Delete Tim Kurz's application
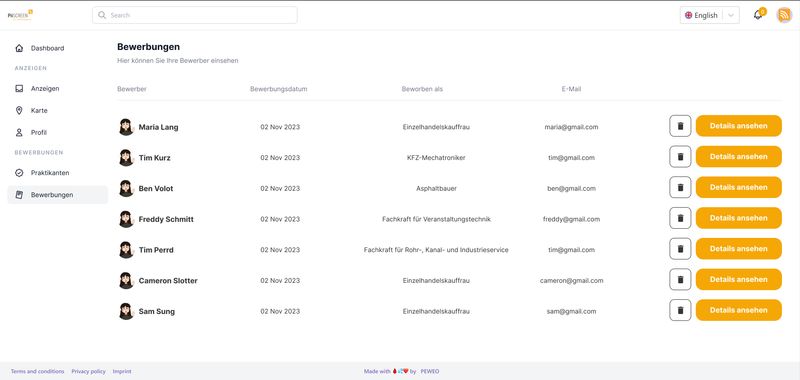 coord(680,157)
